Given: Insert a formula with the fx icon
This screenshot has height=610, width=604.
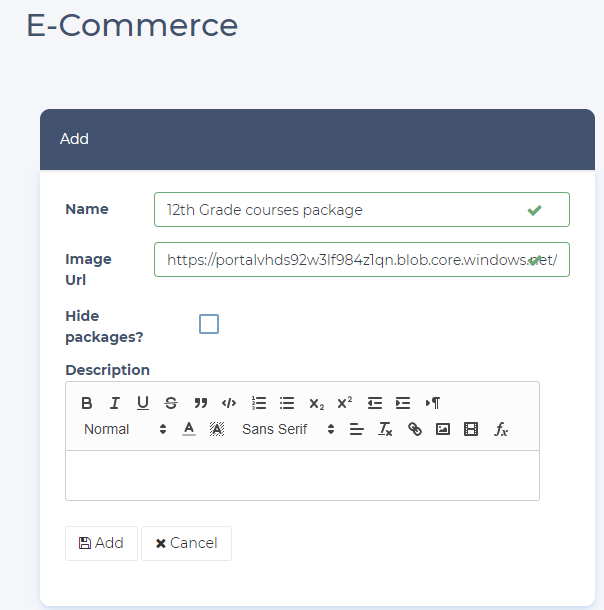Looking at the screenshot, I should [501, 429].
